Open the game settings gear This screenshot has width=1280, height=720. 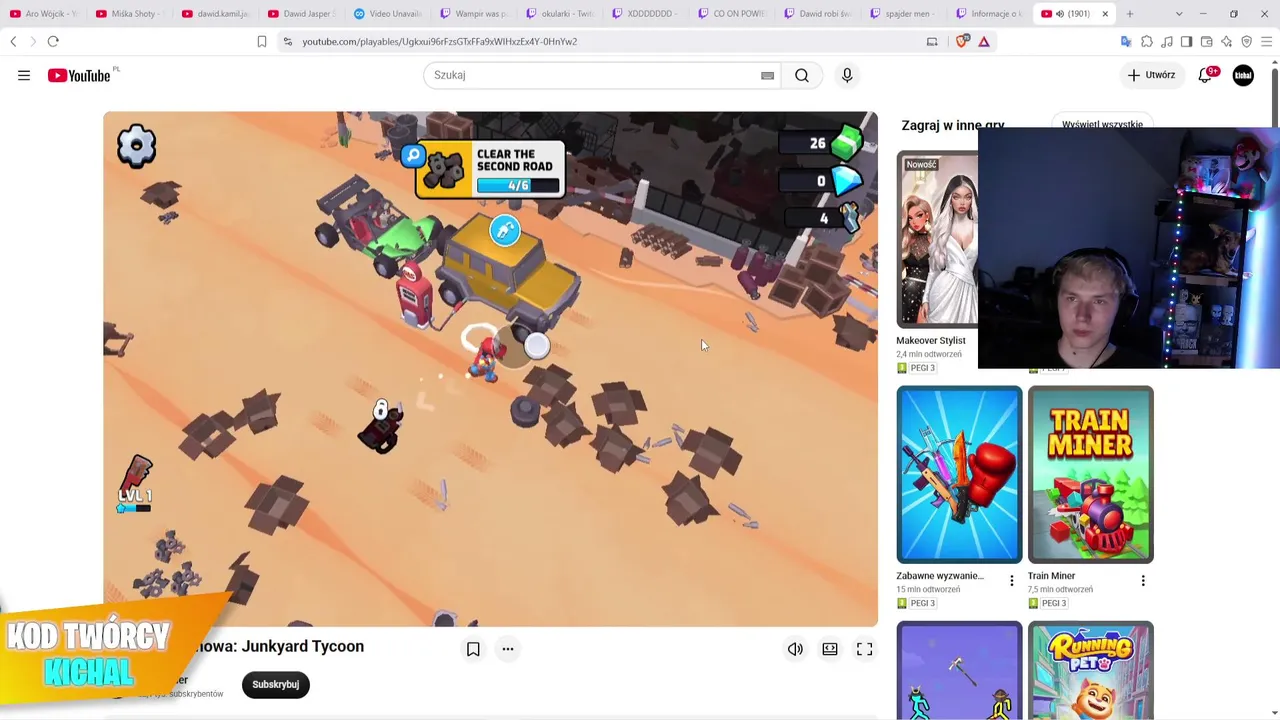pyautogui.click(x=136, y=146)
